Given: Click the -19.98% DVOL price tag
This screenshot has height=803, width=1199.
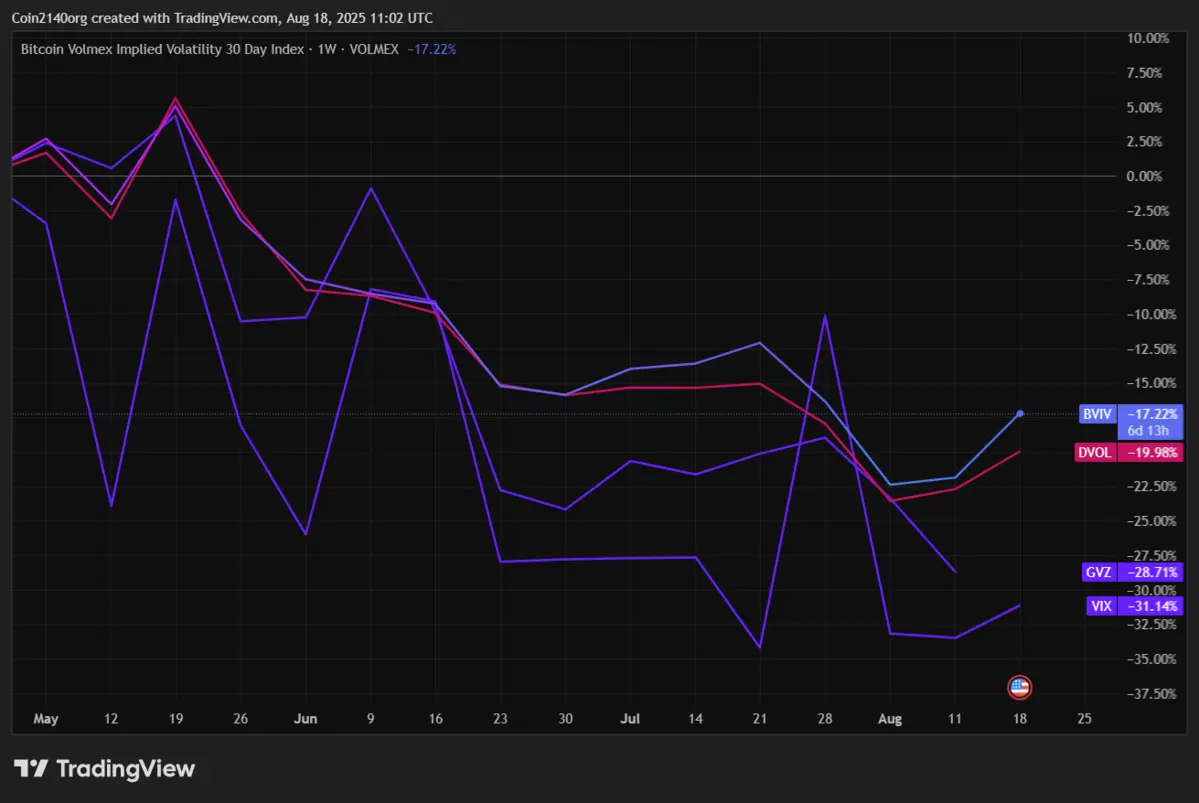Looking at the screenshot, I should 1152,452.
